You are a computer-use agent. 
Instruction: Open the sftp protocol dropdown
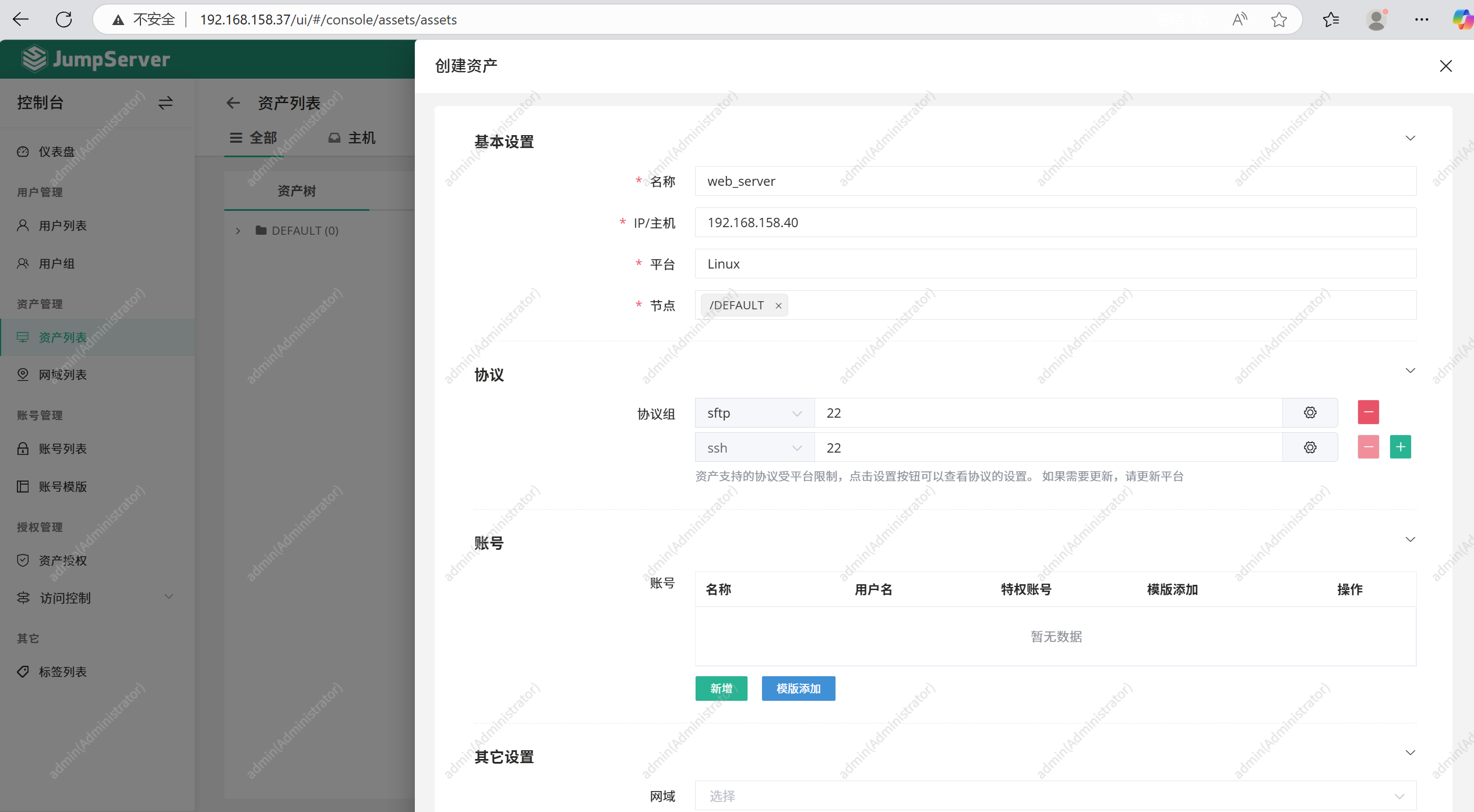click(754, 413)
